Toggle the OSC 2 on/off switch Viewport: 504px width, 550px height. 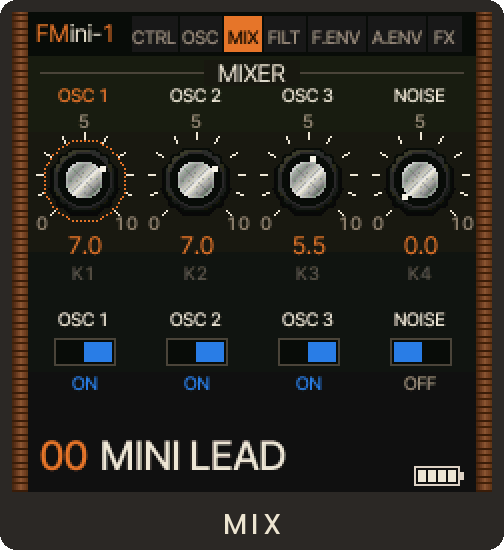(x=197, y=352)
